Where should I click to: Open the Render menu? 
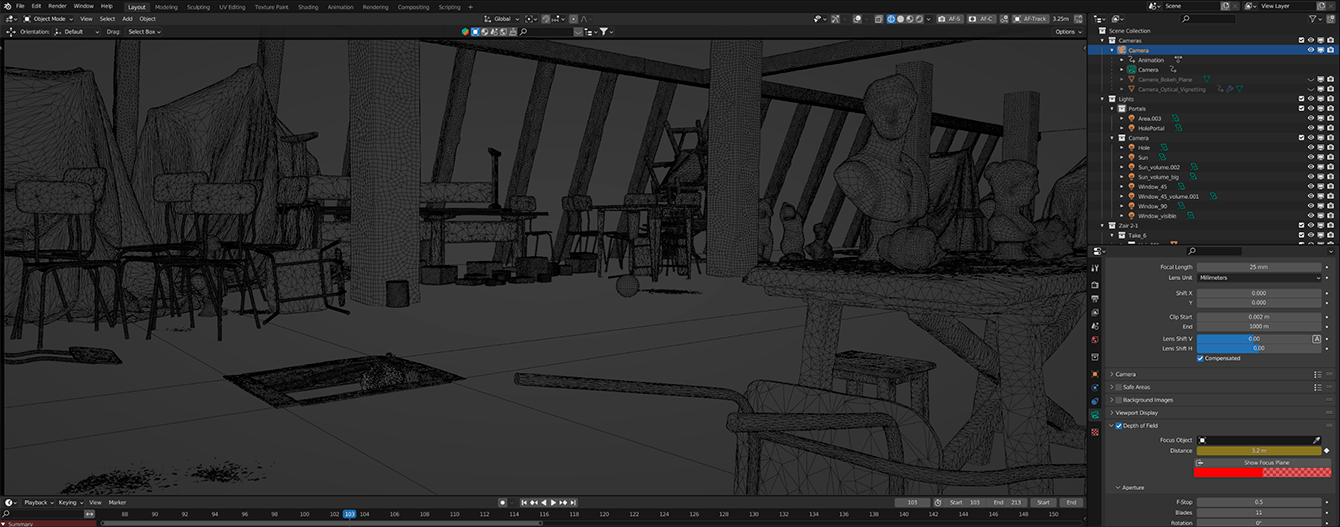click(x=57, y=6)
